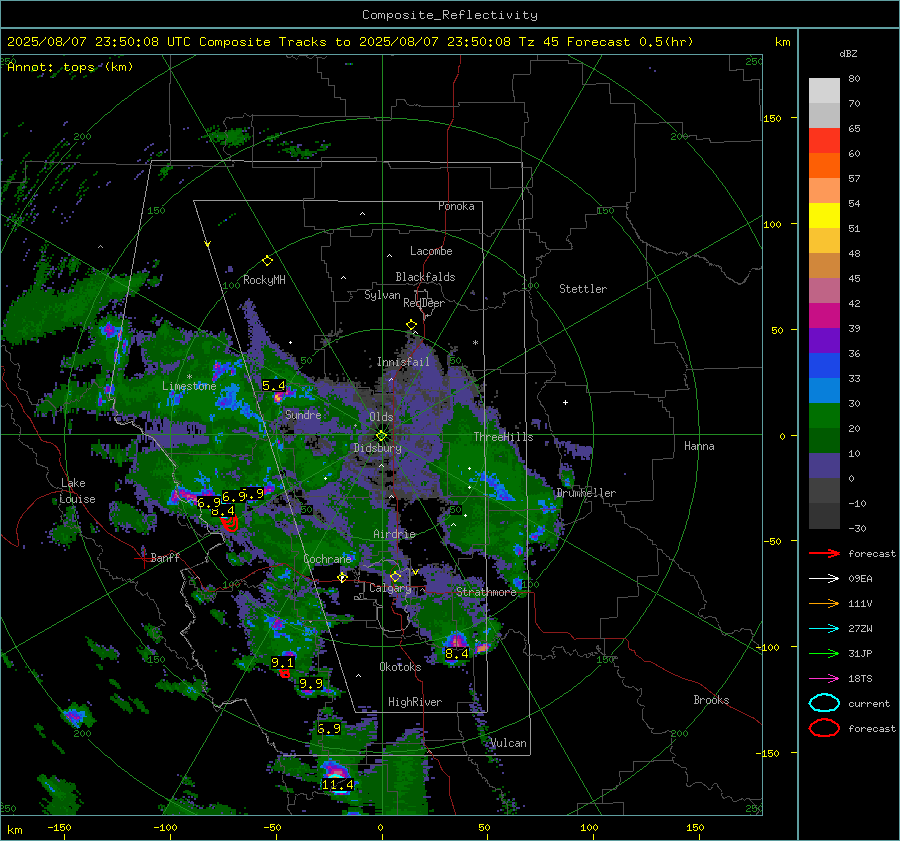The height and width of the screenshot is (841, 900).
Task: Click the RedDeer city label
Action: coord(424,303)
